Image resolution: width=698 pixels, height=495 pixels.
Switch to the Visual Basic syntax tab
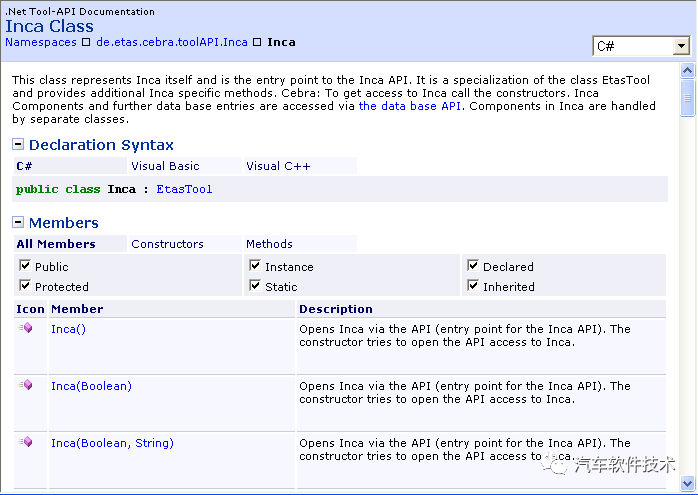click(166, 166)
